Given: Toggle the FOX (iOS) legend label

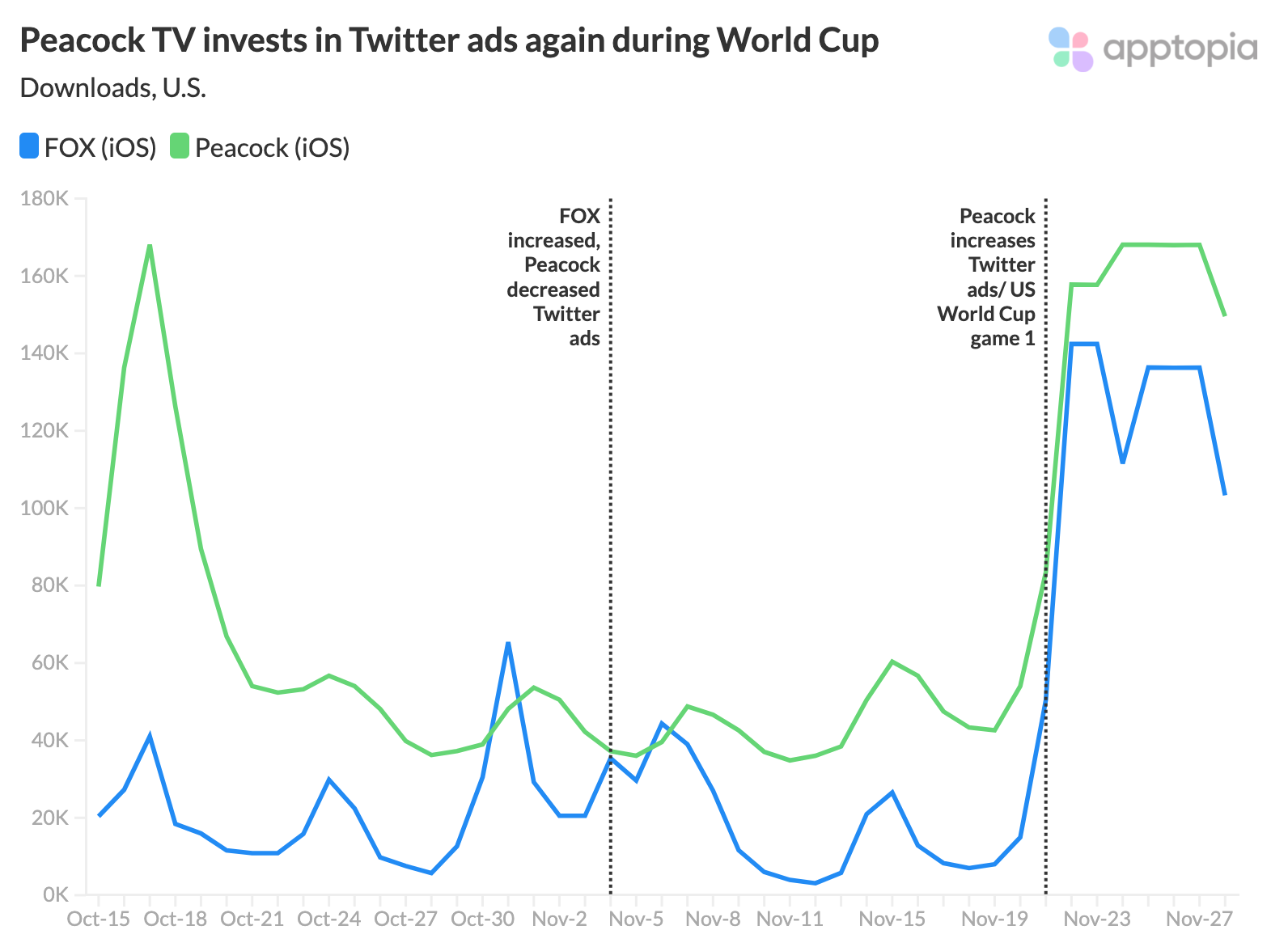Looking at the screenshot, I should pyautogui.click(x=100, y=148).
